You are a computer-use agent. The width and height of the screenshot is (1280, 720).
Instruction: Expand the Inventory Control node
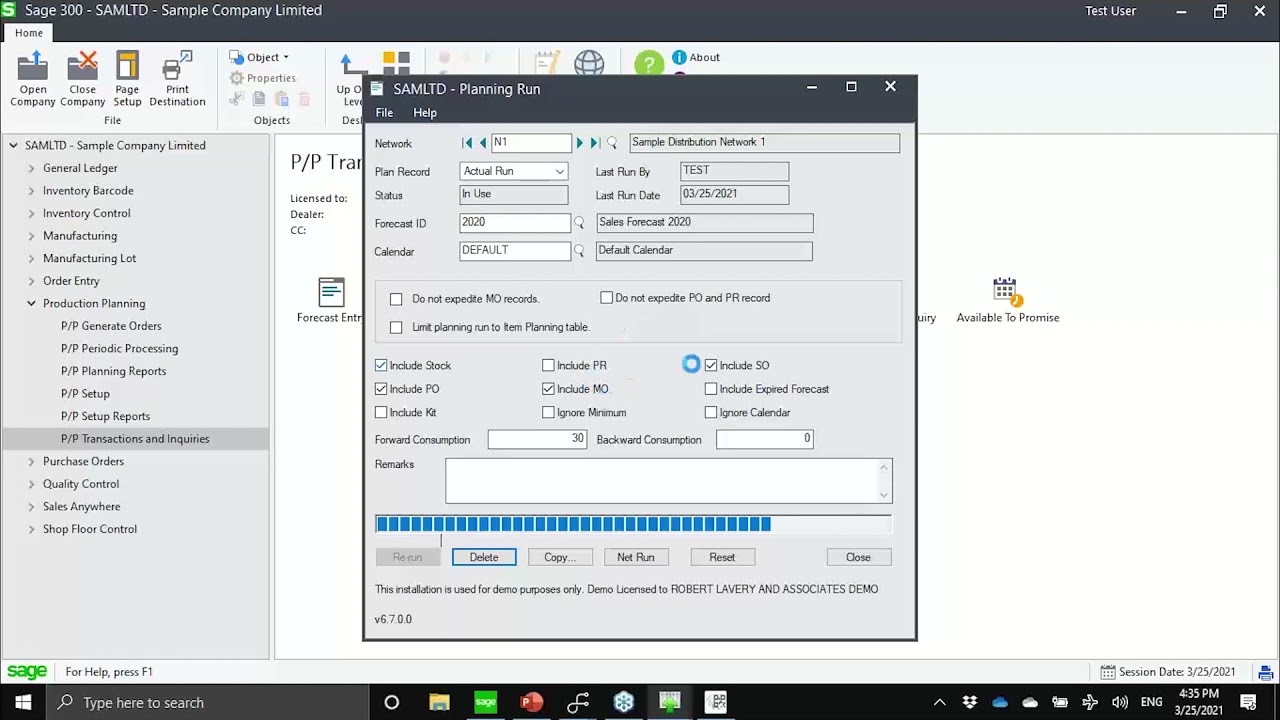(31, 213)
